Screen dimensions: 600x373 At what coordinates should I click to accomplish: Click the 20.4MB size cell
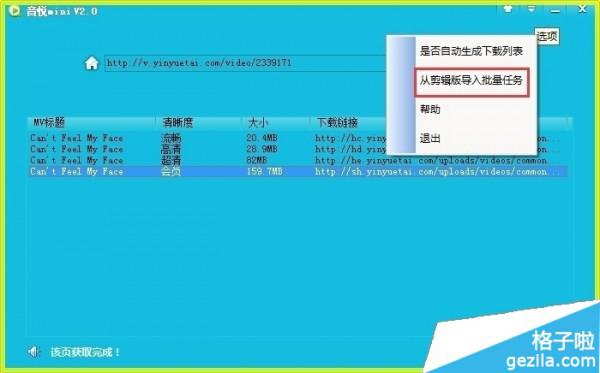click(x=262, y=138)
